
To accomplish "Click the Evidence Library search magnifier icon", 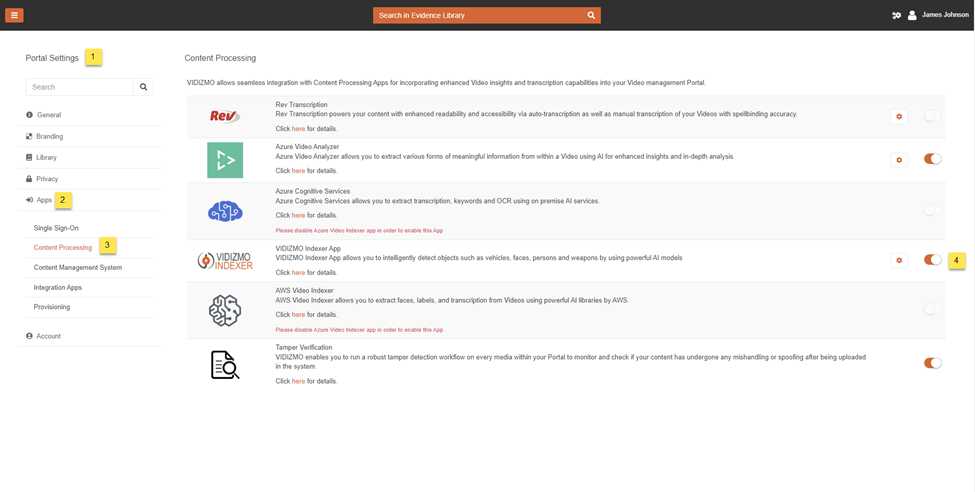I will point(591,15).
